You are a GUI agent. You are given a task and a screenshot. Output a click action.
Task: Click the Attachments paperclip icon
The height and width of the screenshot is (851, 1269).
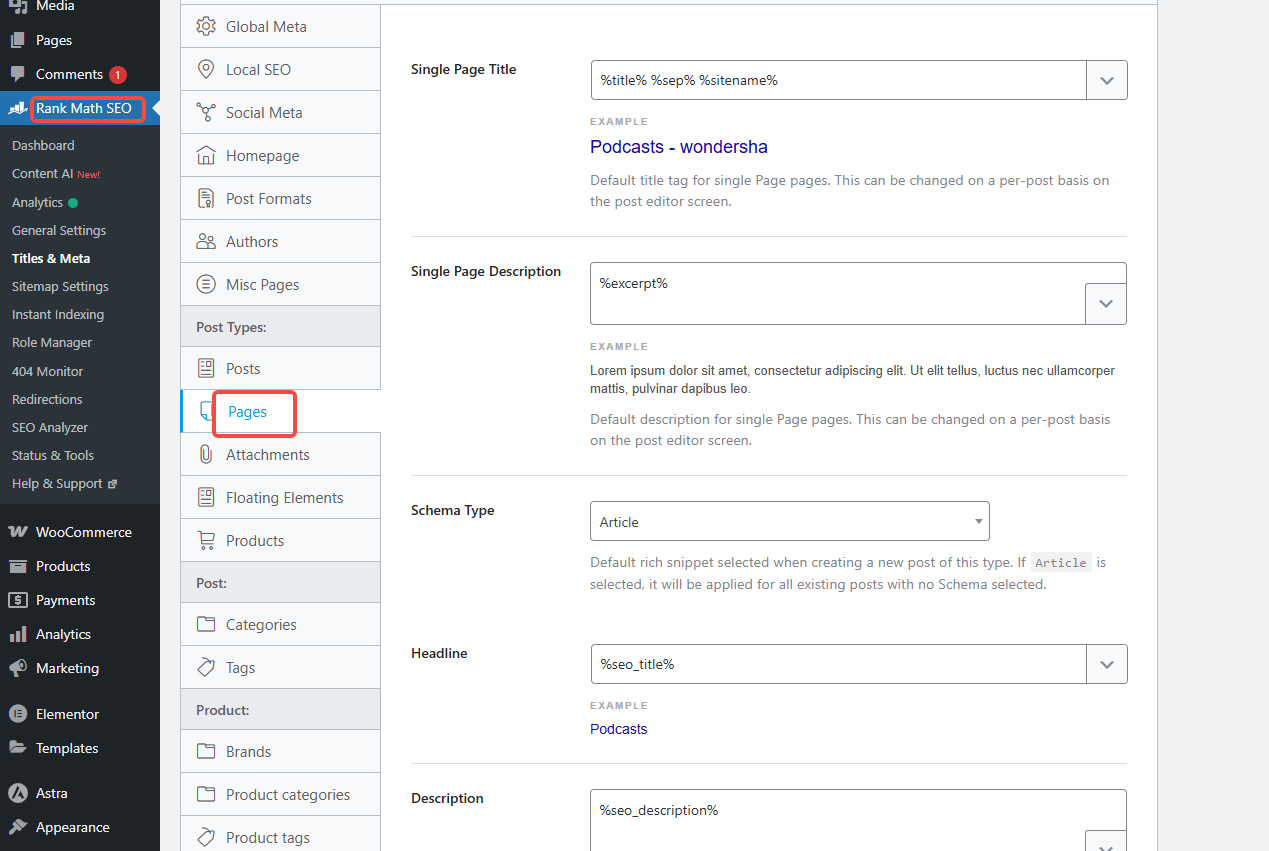[206, 455]
